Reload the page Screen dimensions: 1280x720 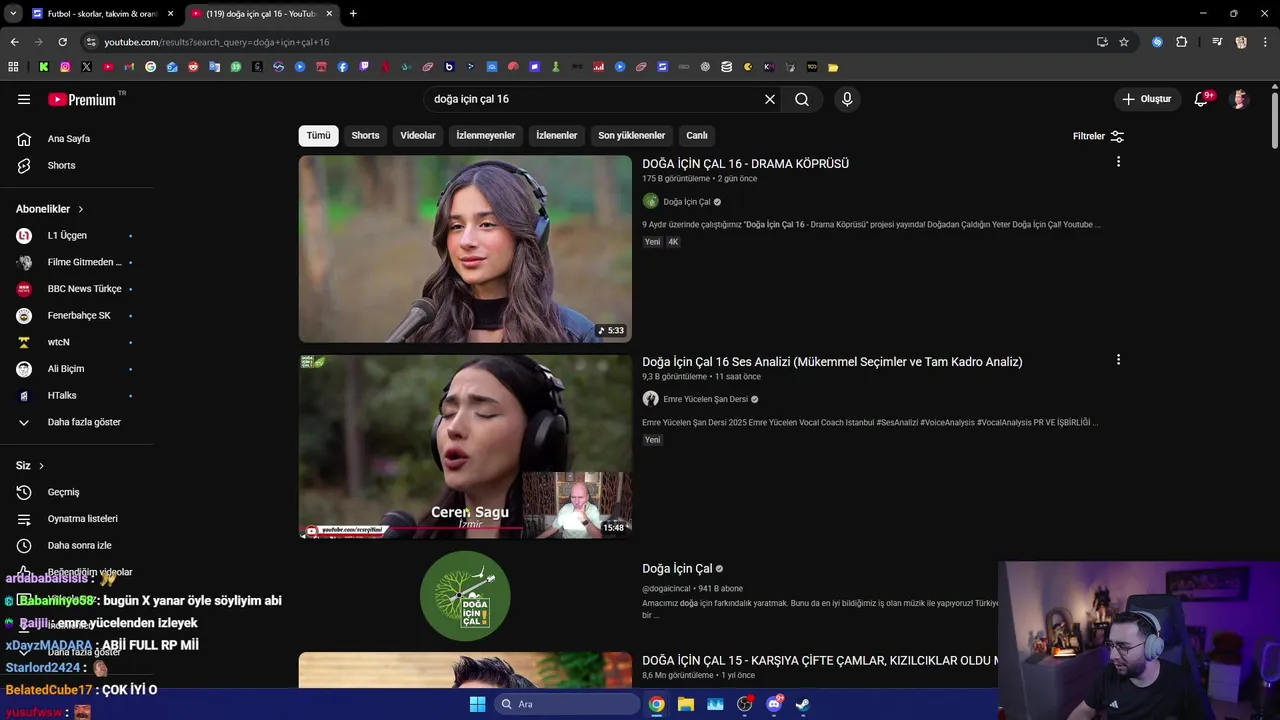coord(62,42)
